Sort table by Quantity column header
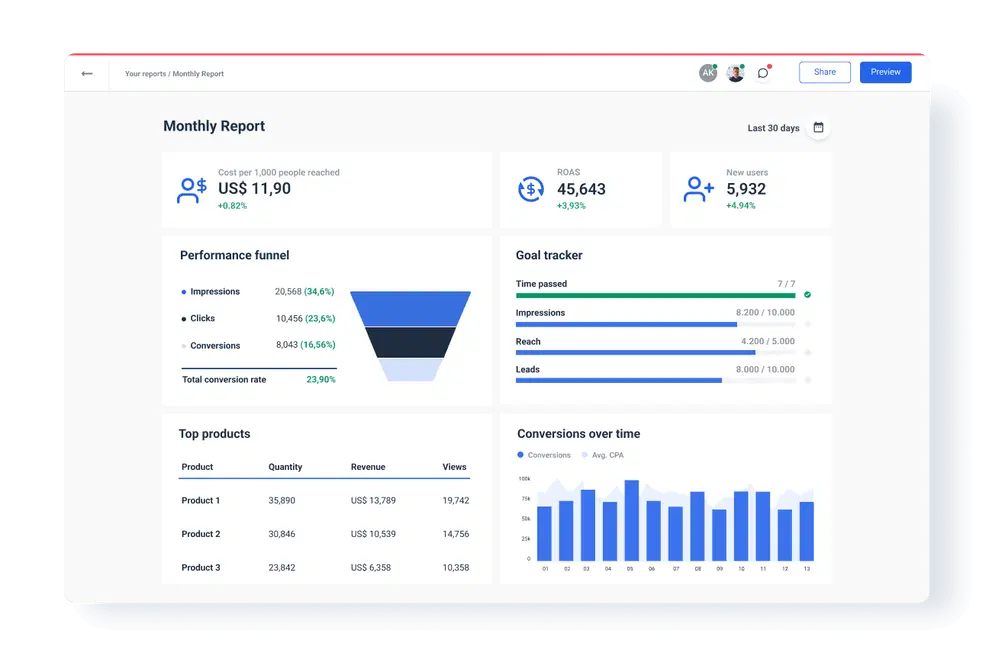The height and width of the screenshot is (656, 992). click(x=285, y=467)
